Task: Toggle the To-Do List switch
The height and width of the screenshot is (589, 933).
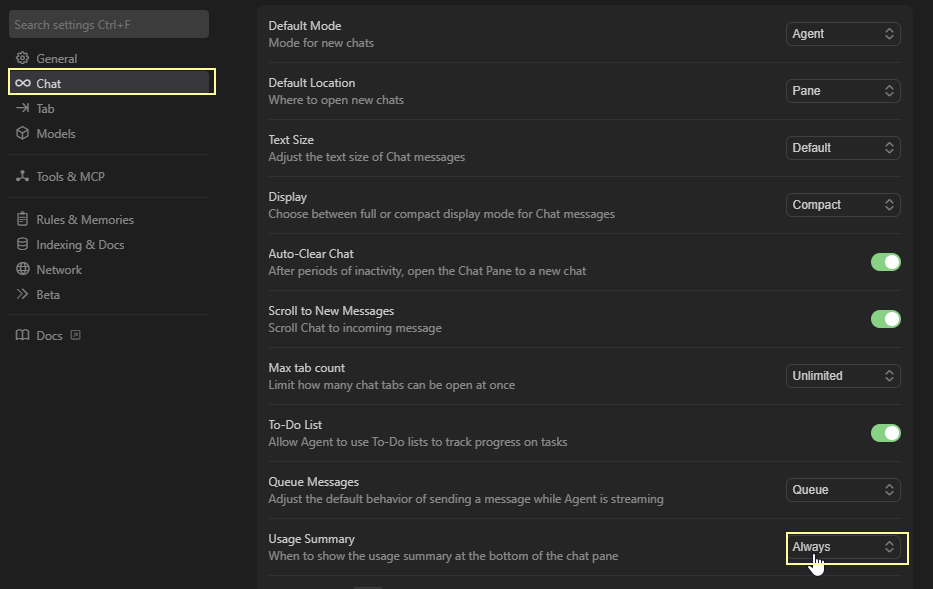Action: (x=885, y=433)
